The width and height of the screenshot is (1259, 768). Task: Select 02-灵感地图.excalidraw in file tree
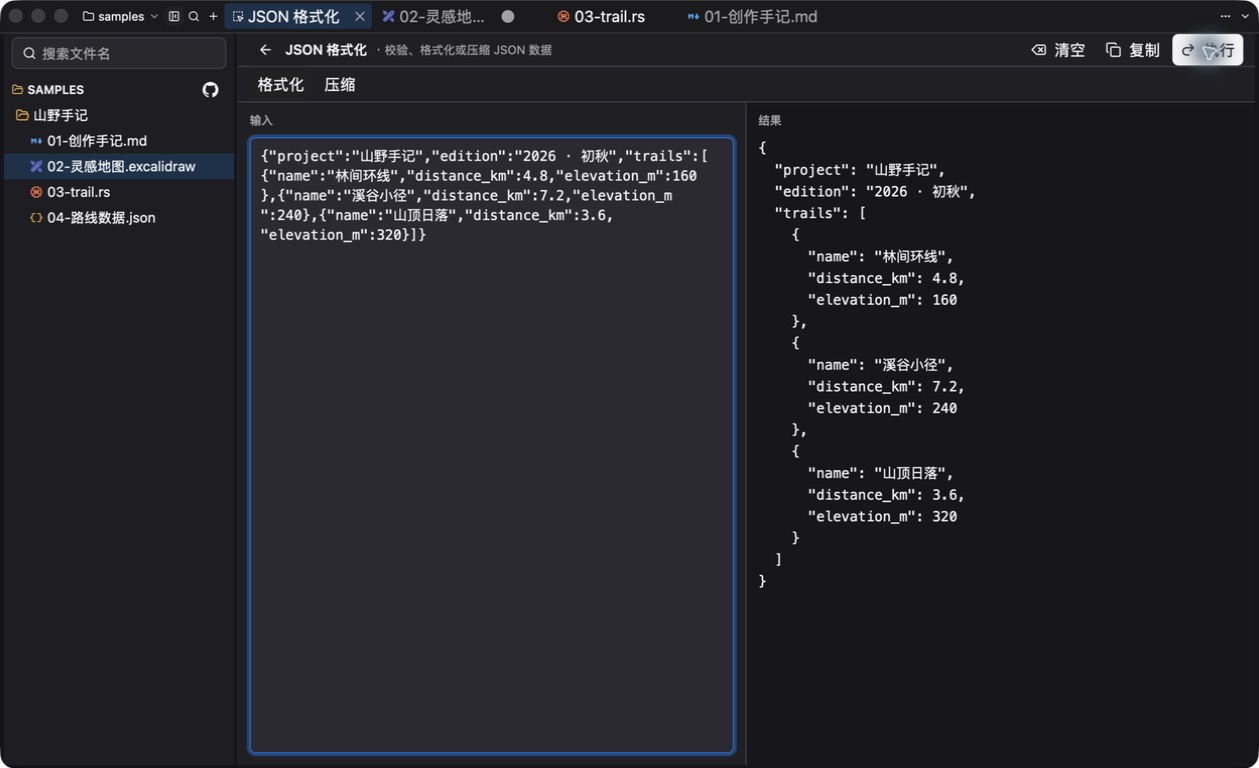pos(121,167)
